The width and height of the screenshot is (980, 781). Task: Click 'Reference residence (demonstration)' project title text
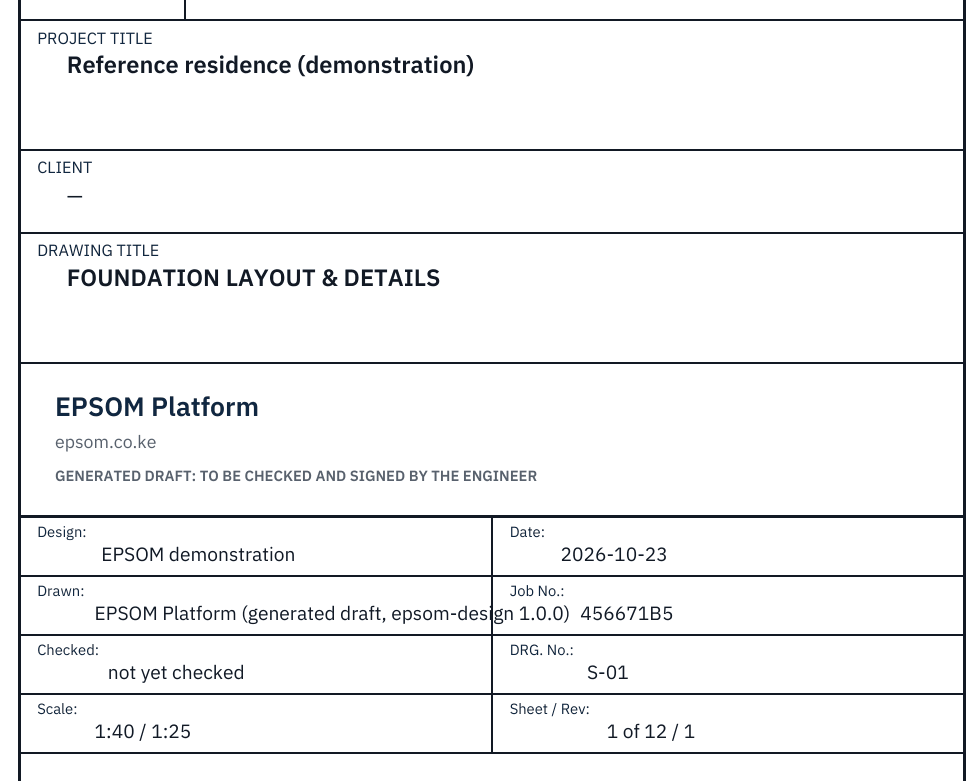click(x=271, y=65)
